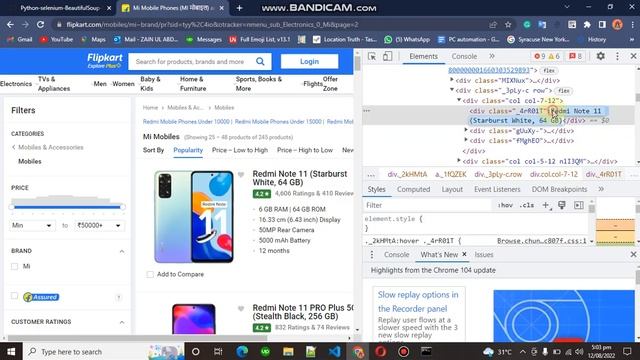This screenshot has width=640, height=360.
Task: Click the new style rule plus icon
Action: tap(546, 205)
